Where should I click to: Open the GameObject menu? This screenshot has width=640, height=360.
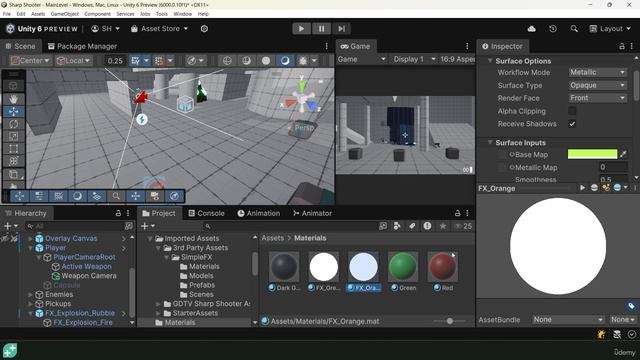coord(64,14)
